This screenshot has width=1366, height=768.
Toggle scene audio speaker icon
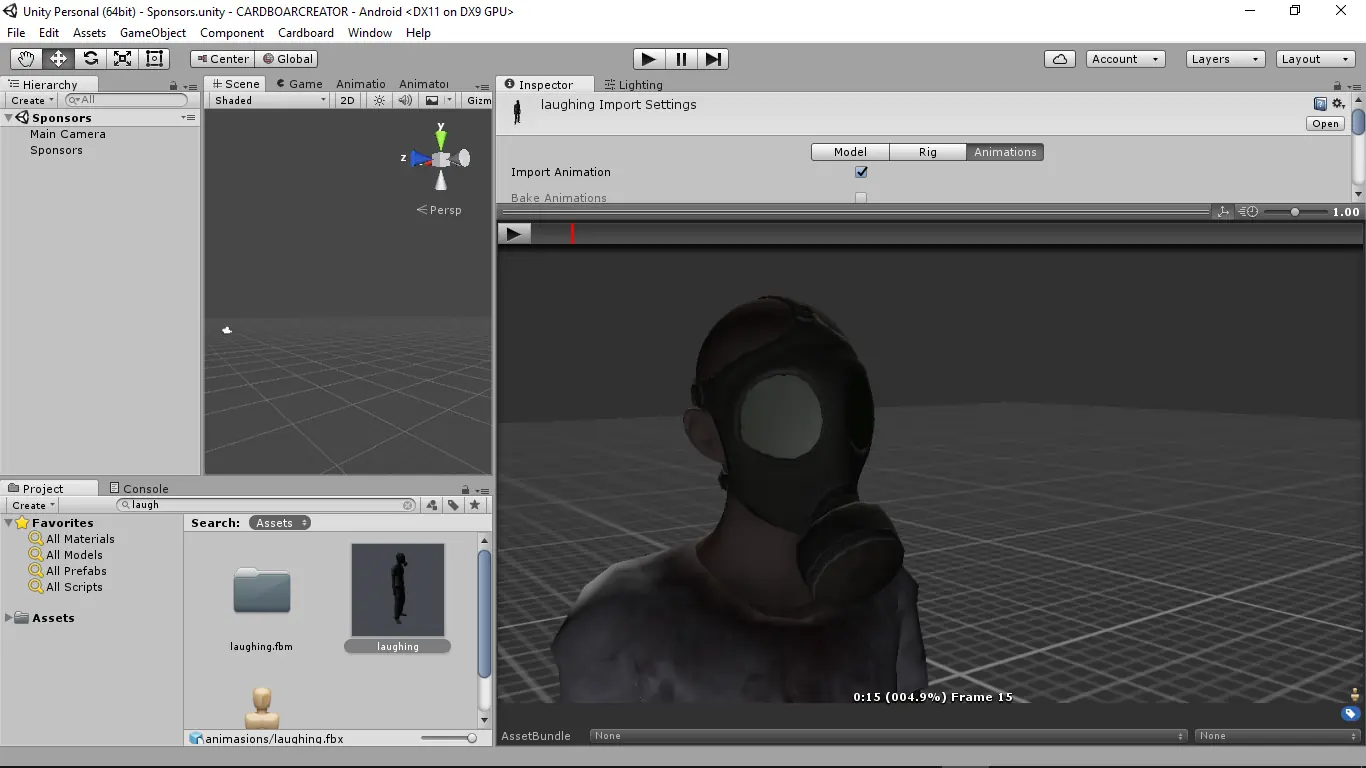click(405, 100)
